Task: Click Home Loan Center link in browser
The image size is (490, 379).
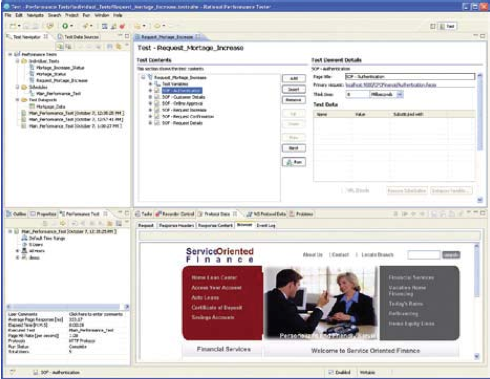Action: [x=214, y=277]
